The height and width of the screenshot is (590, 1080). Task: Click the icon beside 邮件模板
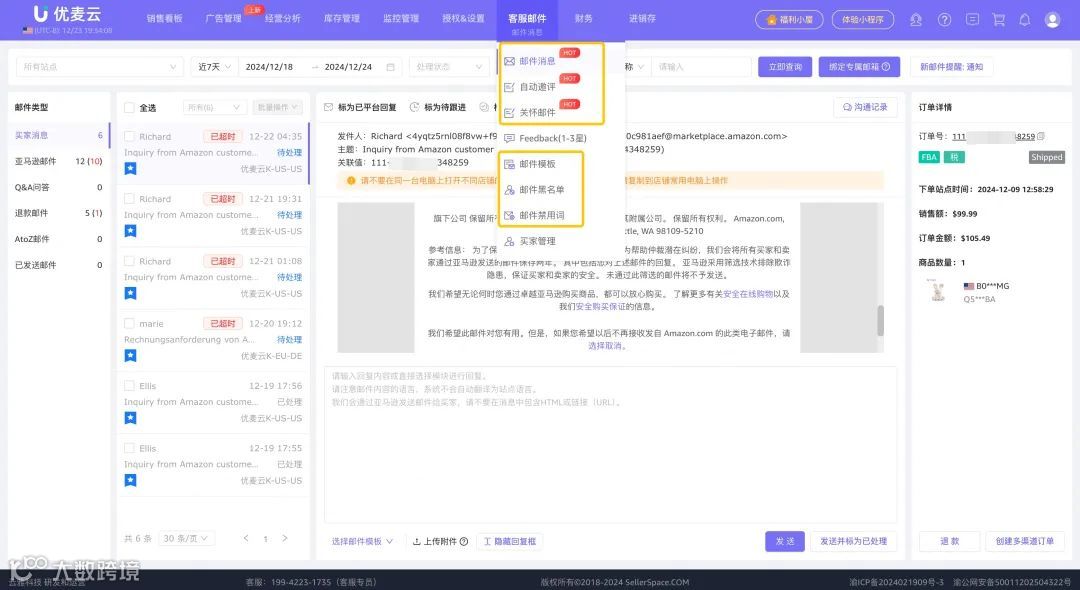509,164
